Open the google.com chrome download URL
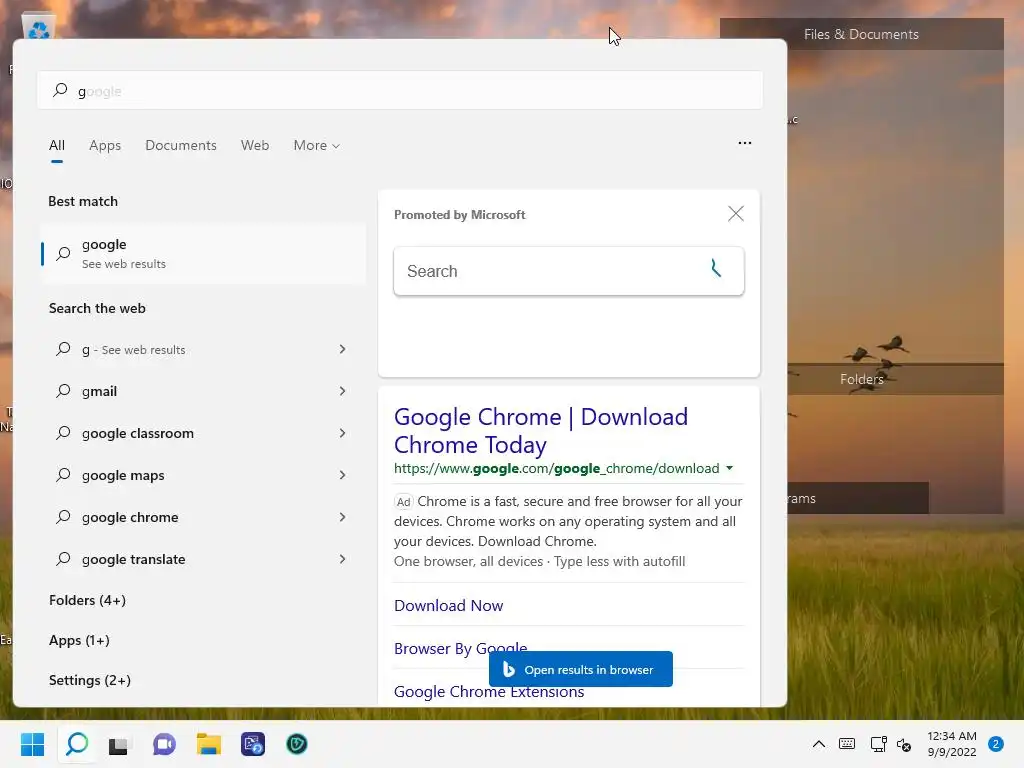1024x768 pixels. tap(556, 468)
